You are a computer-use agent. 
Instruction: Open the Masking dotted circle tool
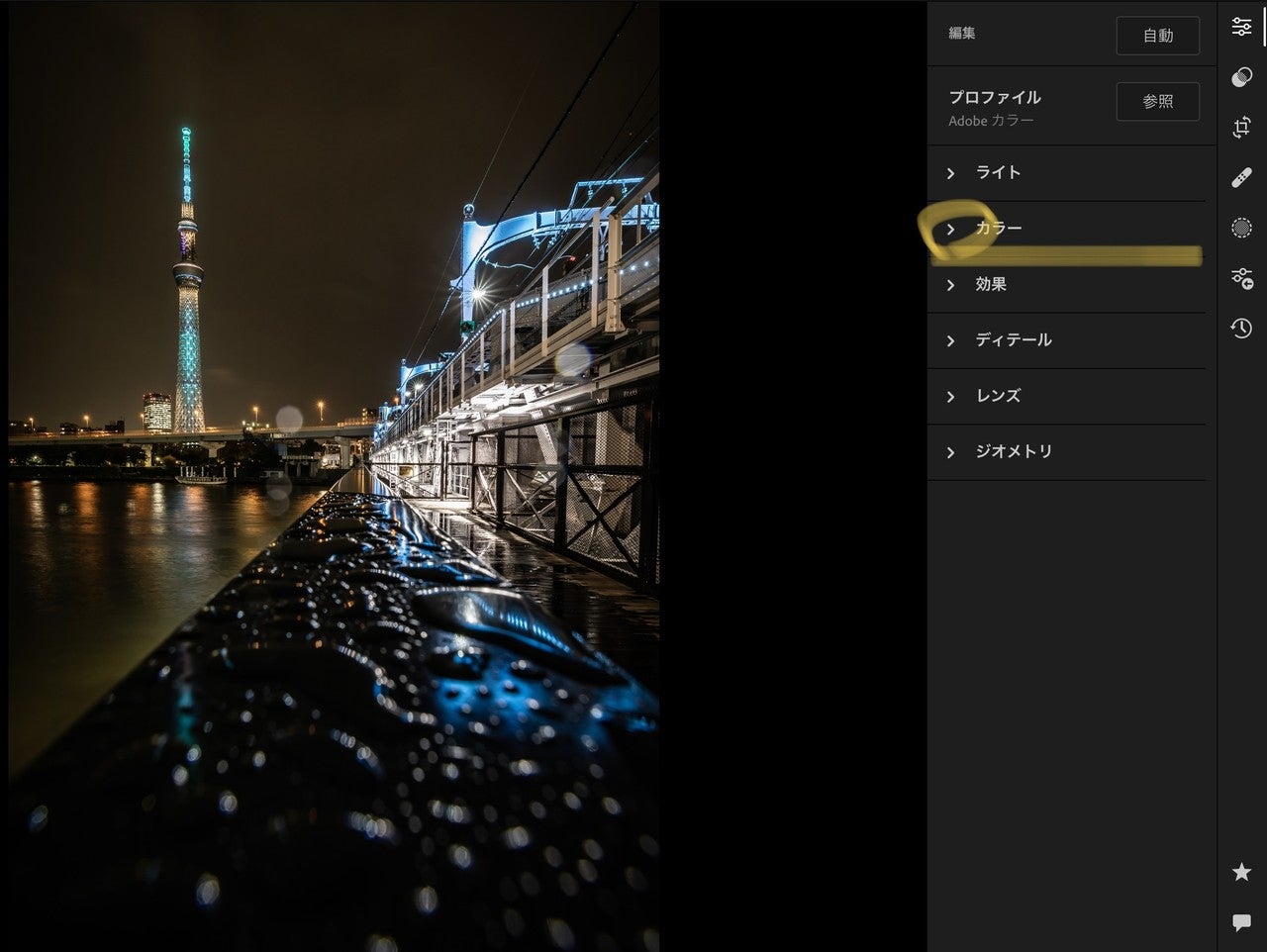(x=1241, y=229)
